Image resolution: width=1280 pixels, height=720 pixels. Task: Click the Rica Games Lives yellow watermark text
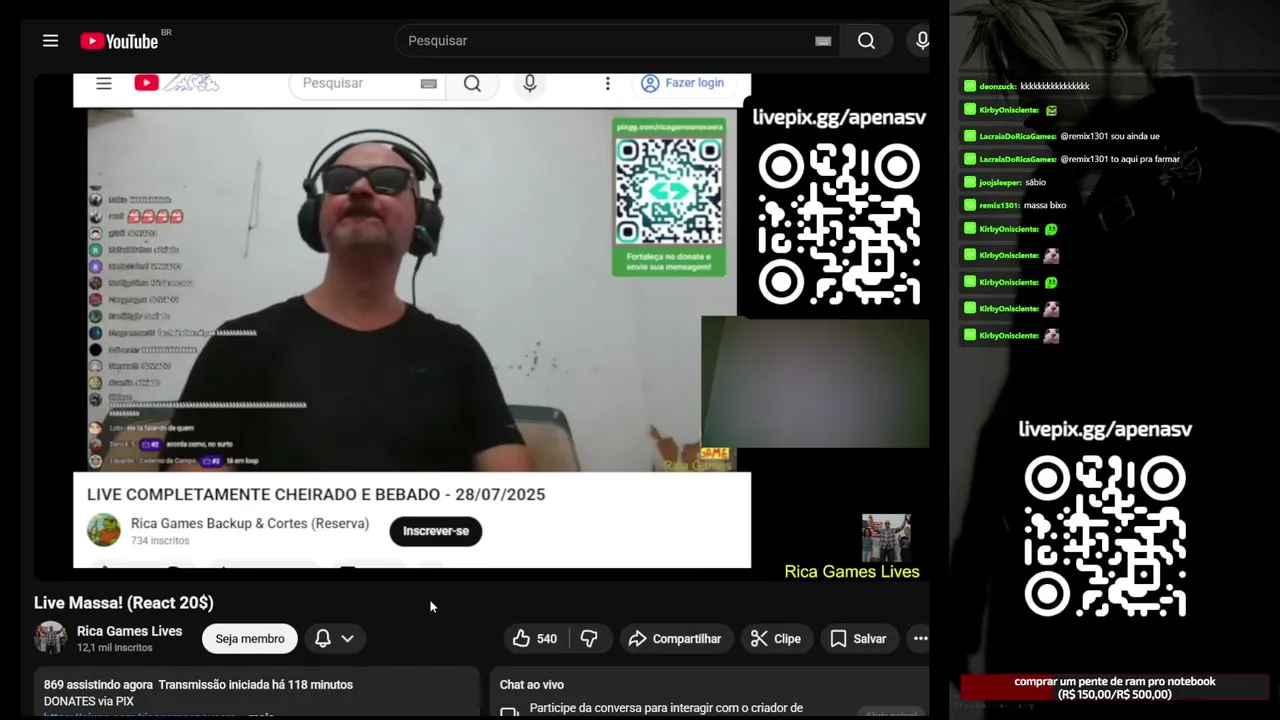coord(852,572)
